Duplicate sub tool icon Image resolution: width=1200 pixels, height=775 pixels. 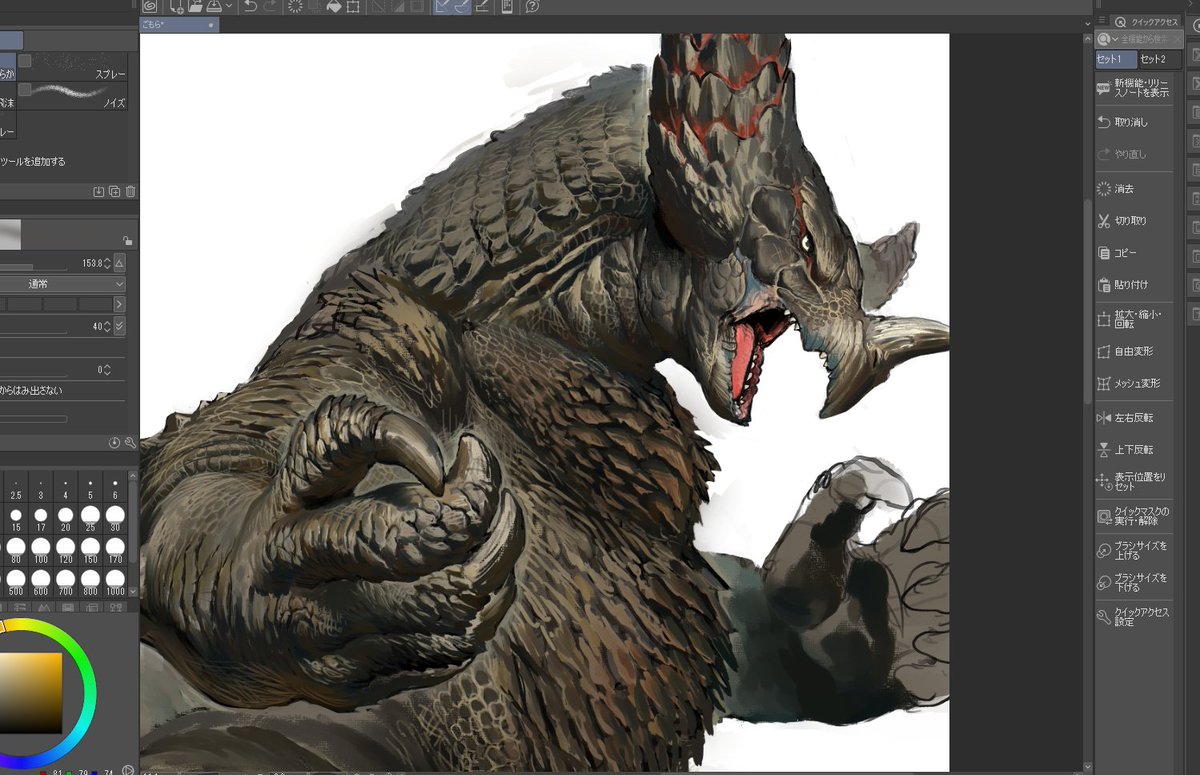point(114,191)
